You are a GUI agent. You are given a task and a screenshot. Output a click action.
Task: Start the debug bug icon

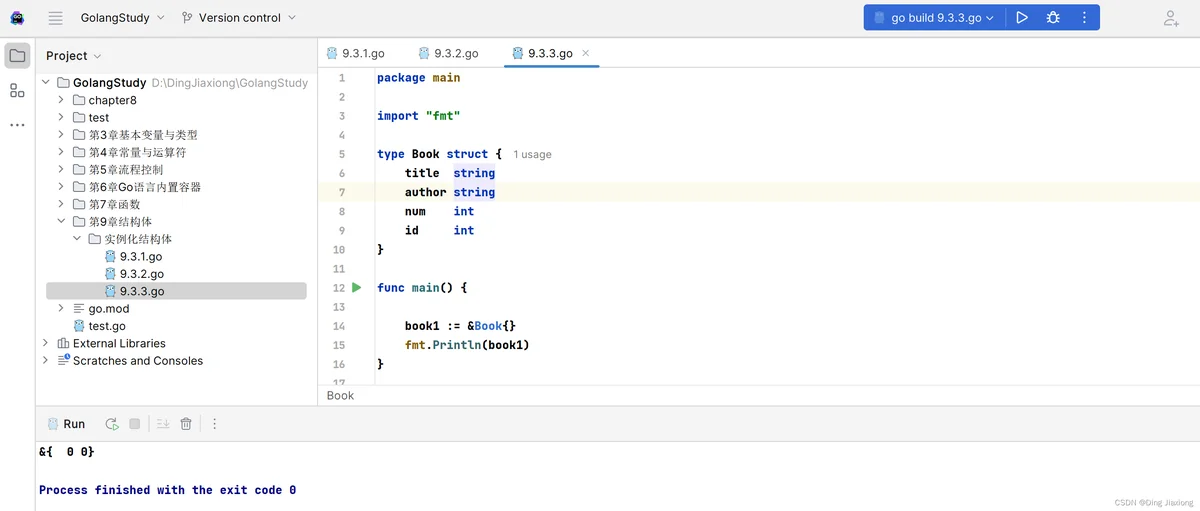click(1053, 18)
